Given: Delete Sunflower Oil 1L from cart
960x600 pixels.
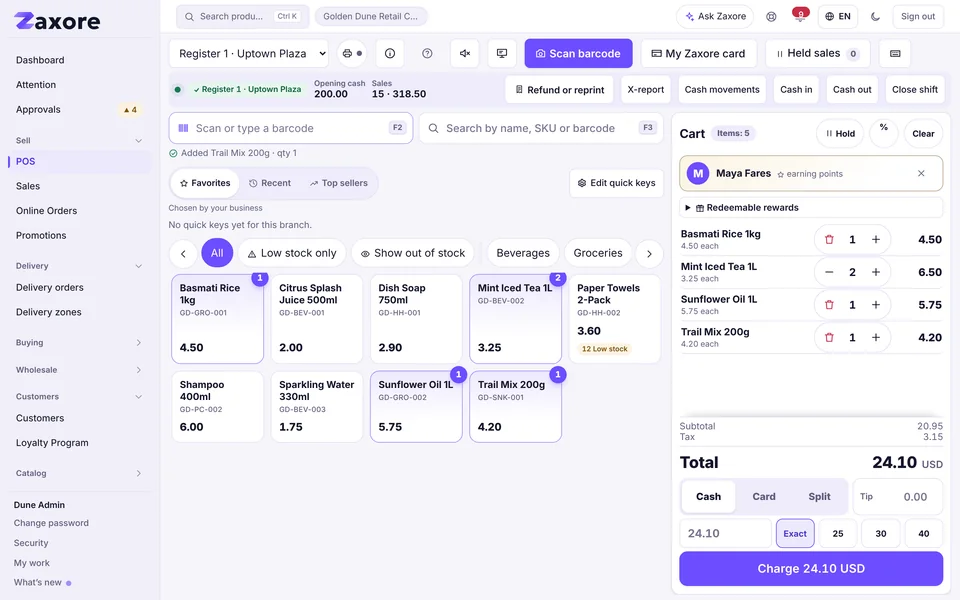Looking at the screenshot, I should pos(829,304).
